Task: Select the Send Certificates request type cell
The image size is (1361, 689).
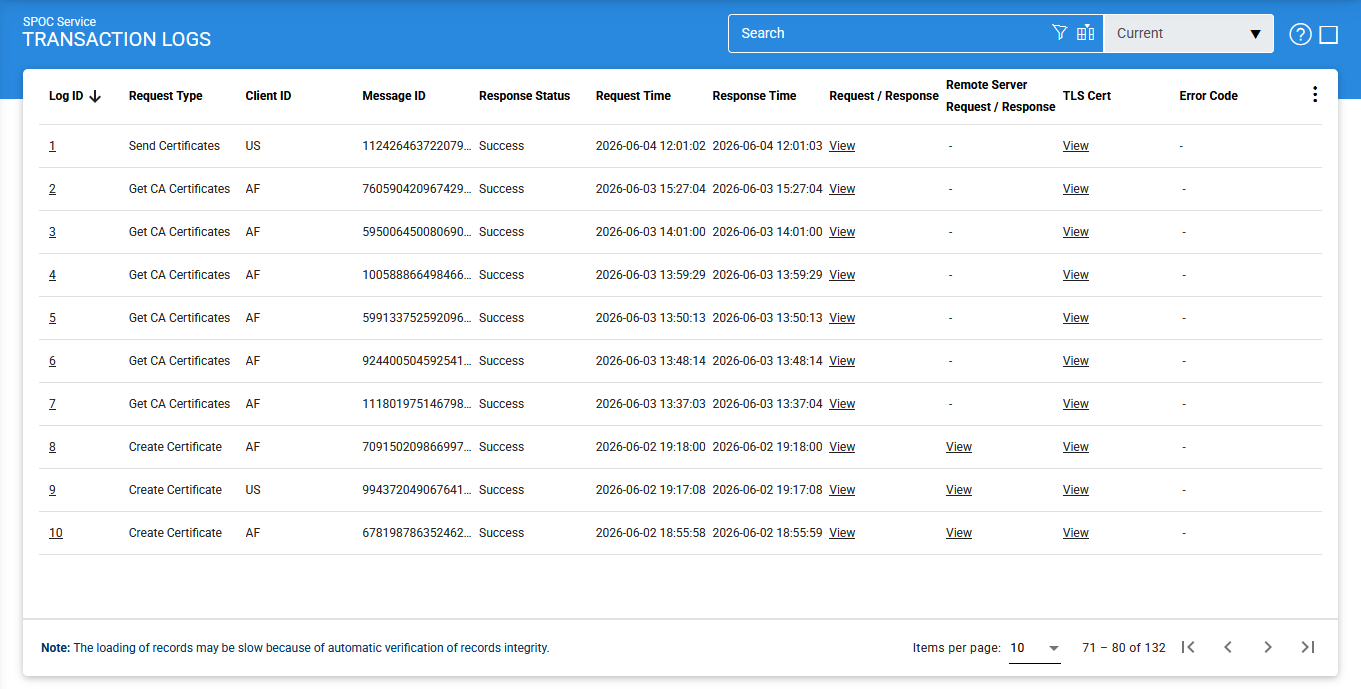Action: [174, 146]
